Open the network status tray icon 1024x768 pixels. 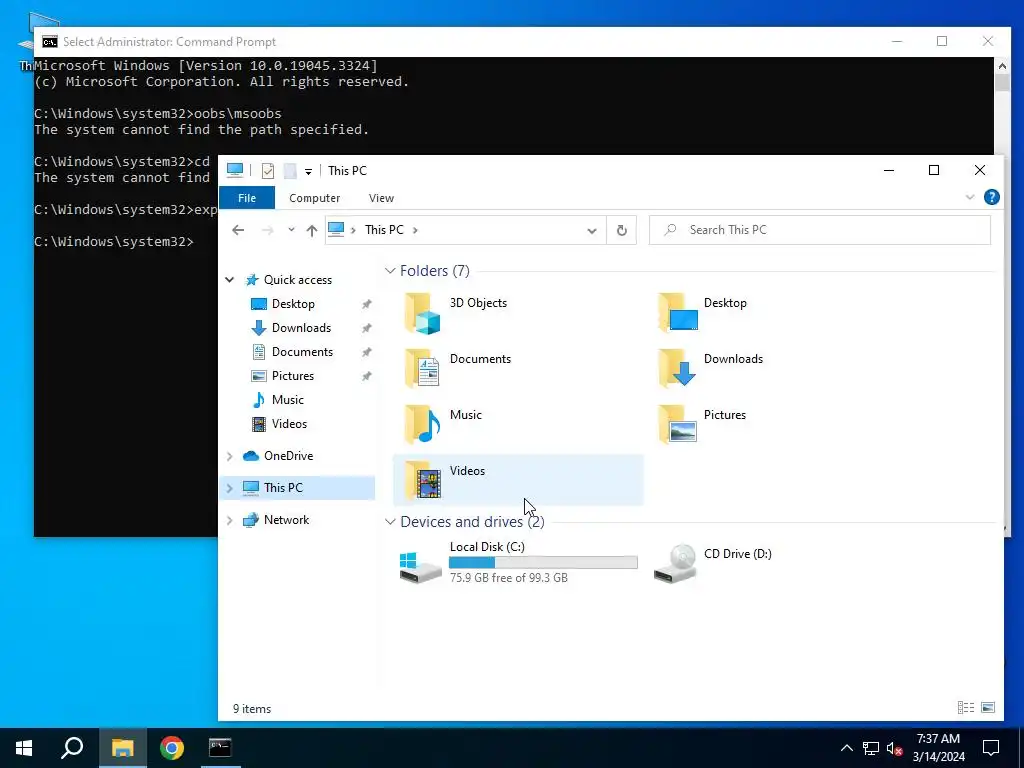click(871, 748)
